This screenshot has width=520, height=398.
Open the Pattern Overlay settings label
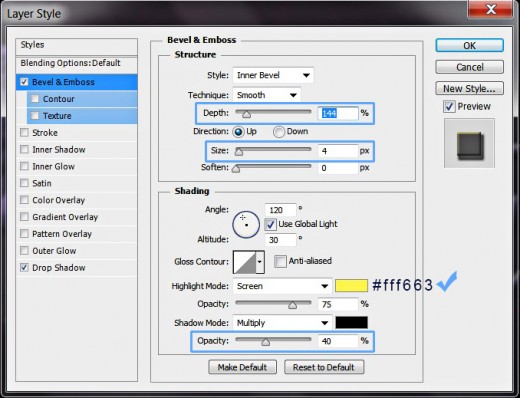(x=62, y=234)
